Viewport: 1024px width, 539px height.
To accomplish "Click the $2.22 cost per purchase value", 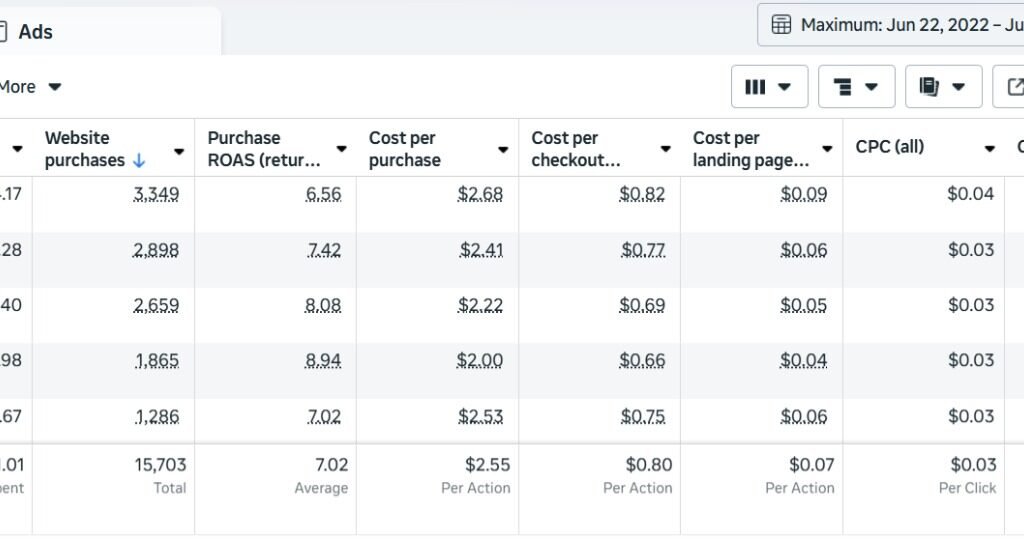I will [480, 305].
